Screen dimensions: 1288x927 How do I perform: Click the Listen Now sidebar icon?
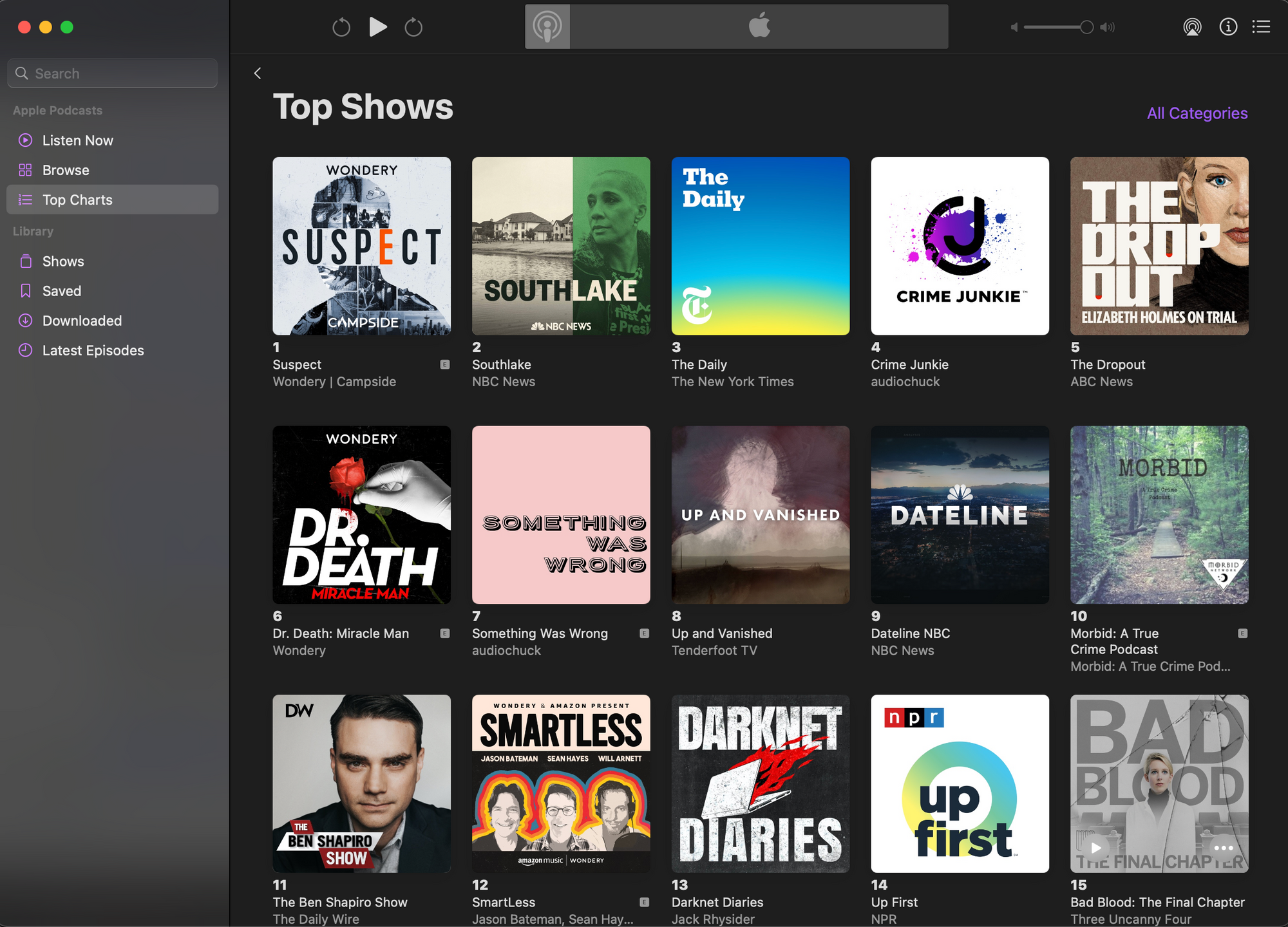click(x=25, y=140)
